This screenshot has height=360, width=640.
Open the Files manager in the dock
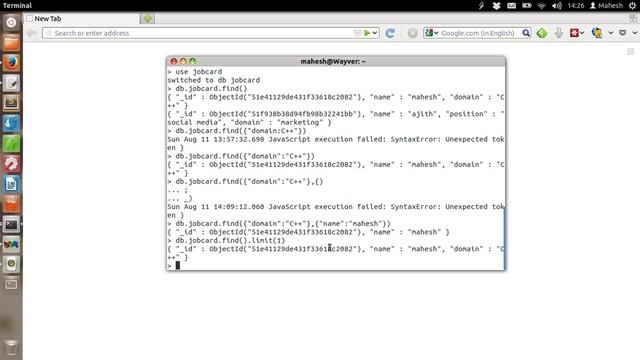(11, 42)
